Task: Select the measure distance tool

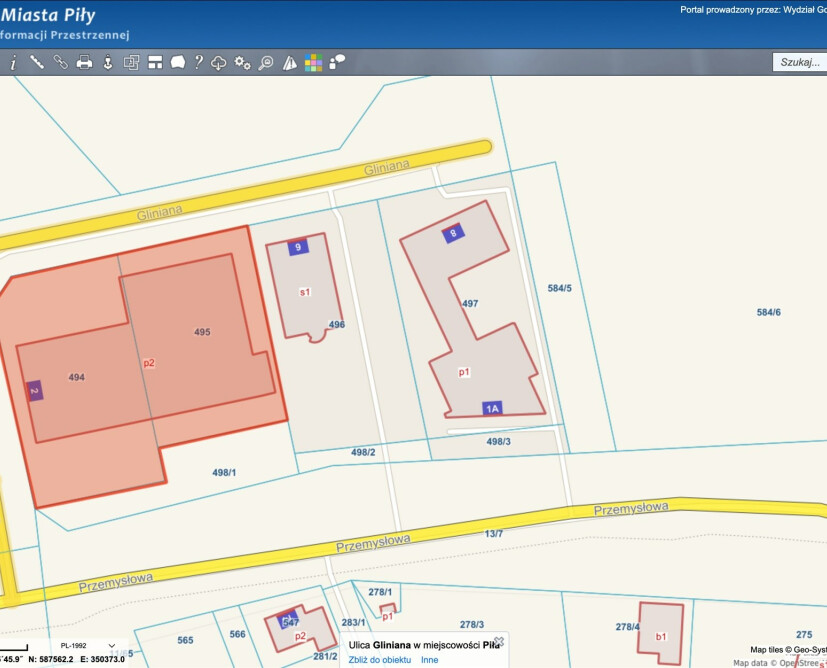Action: pyautogui.click(x=37, y=62)
